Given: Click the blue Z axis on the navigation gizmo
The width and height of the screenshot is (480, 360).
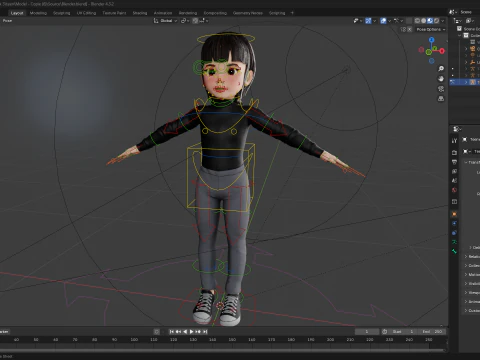Looking at the screenshot, I should coord(432,40).
